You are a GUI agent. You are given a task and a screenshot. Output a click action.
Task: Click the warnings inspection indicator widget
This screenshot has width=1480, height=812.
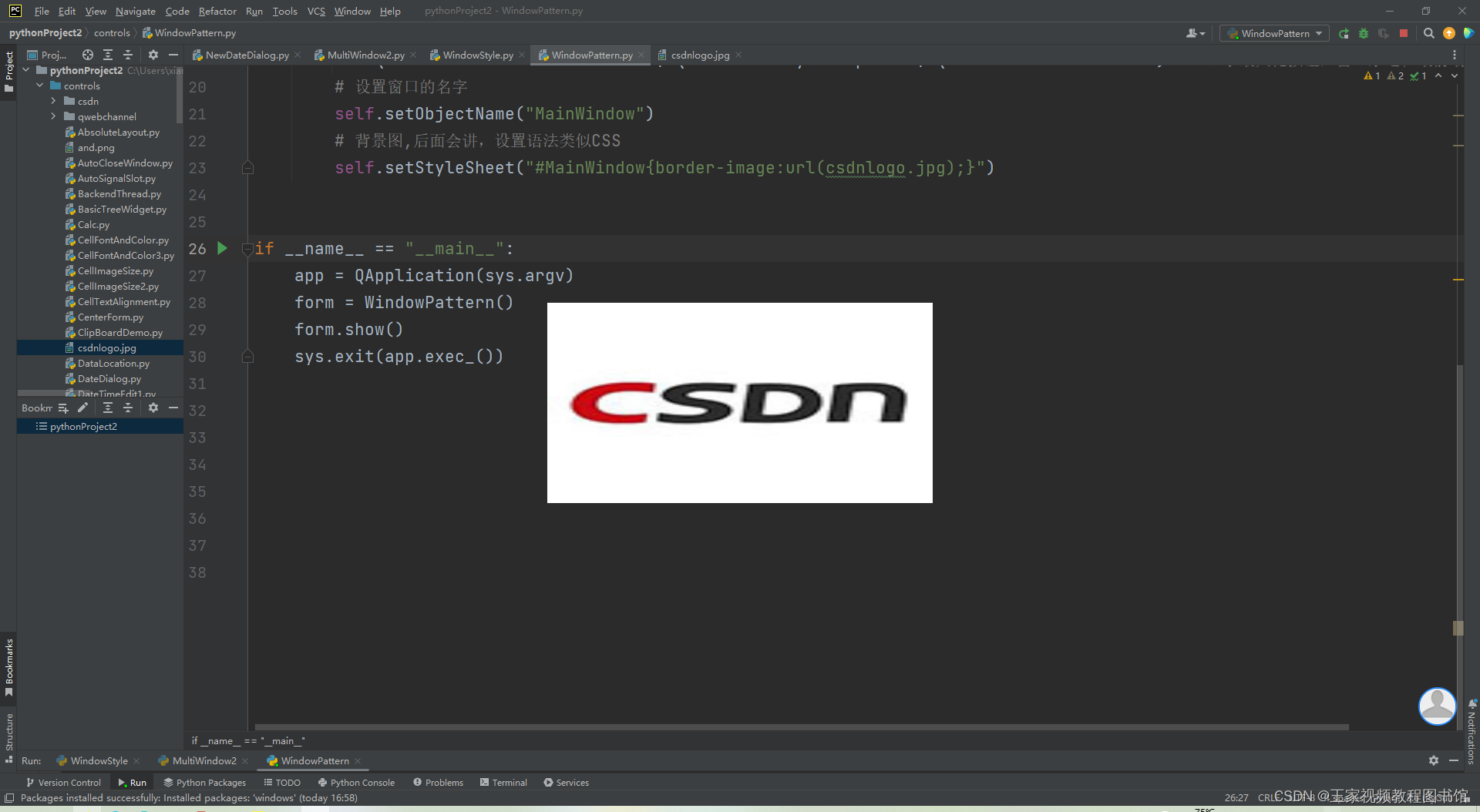click(x=1395, y=75)
